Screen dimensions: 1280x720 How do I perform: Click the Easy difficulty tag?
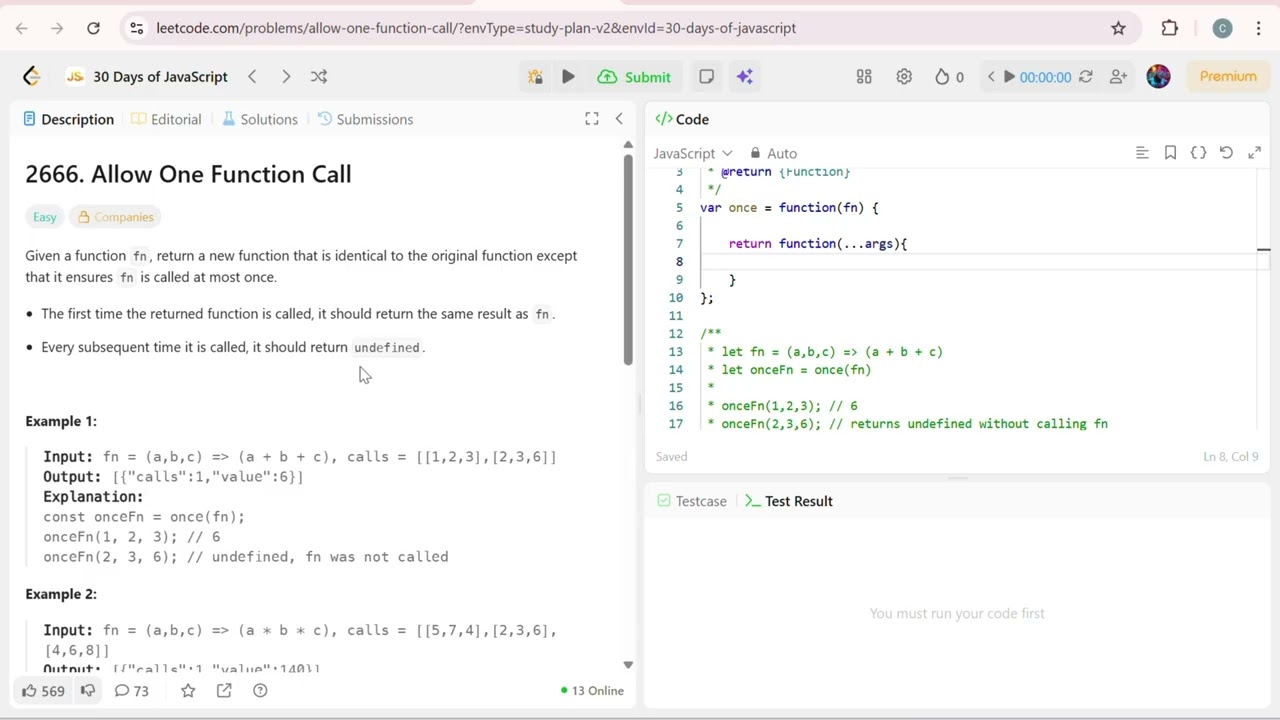tap(45, 217)
